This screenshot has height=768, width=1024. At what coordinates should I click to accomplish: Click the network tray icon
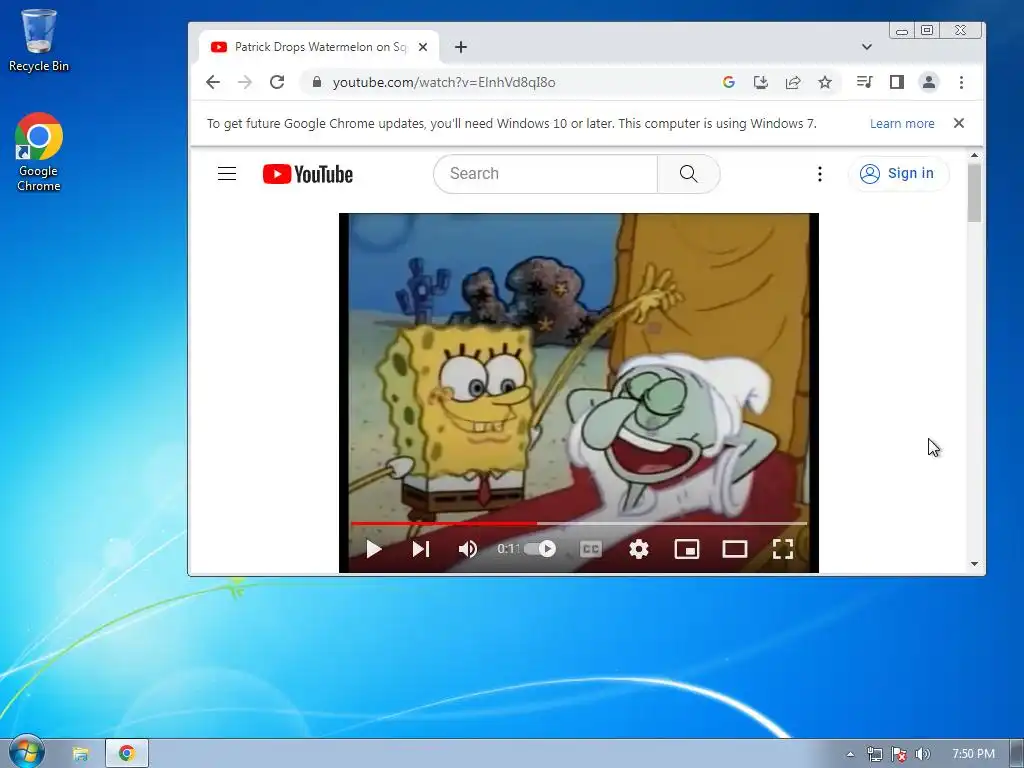pos(874,754)
